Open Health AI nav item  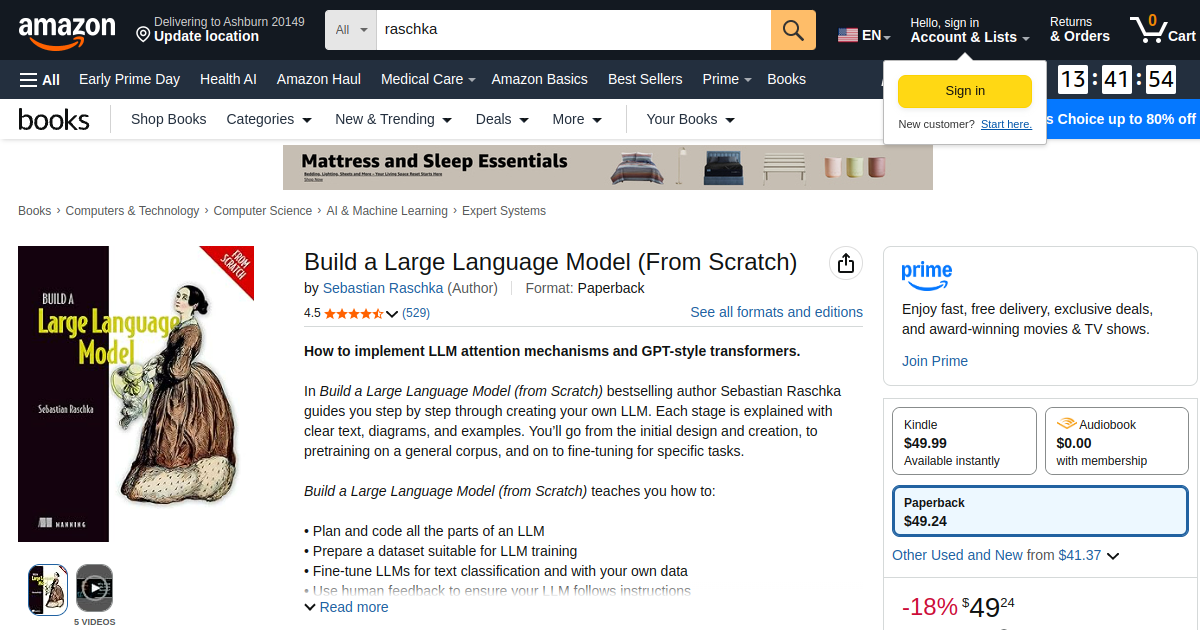tap(228, 79)
